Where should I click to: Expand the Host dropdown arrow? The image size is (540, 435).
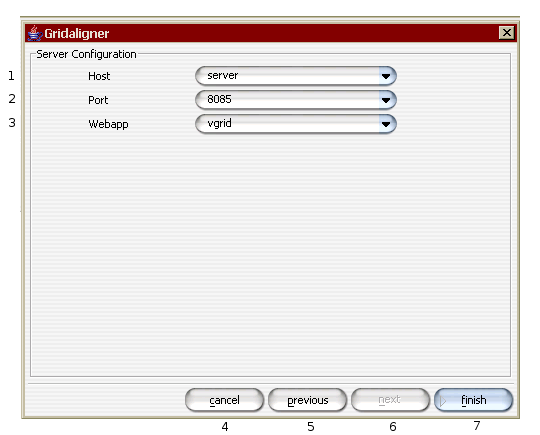click(x=386, y=76)
